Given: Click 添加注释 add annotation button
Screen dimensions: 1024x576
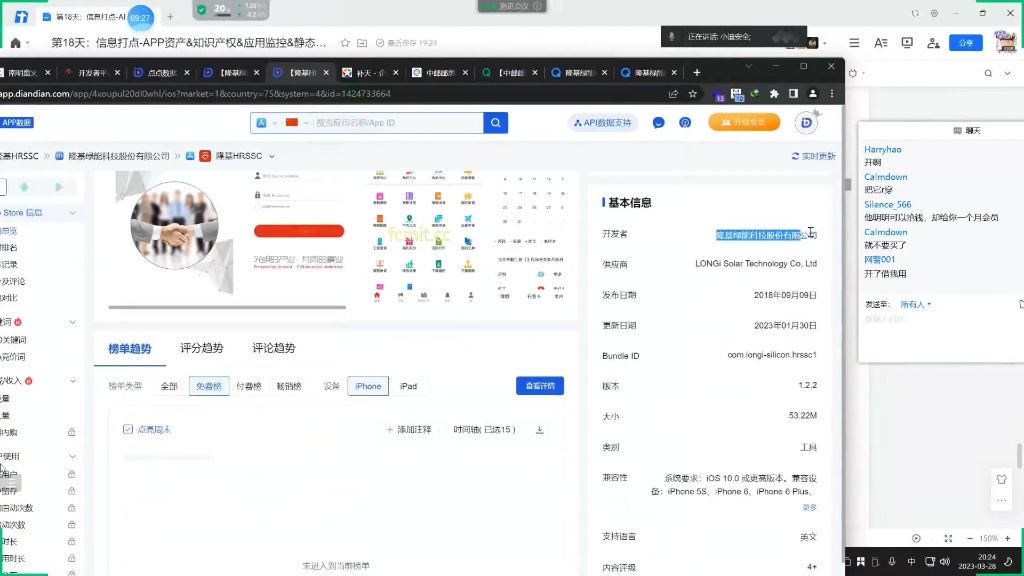Looking at the screenshot, I should 409,430.
